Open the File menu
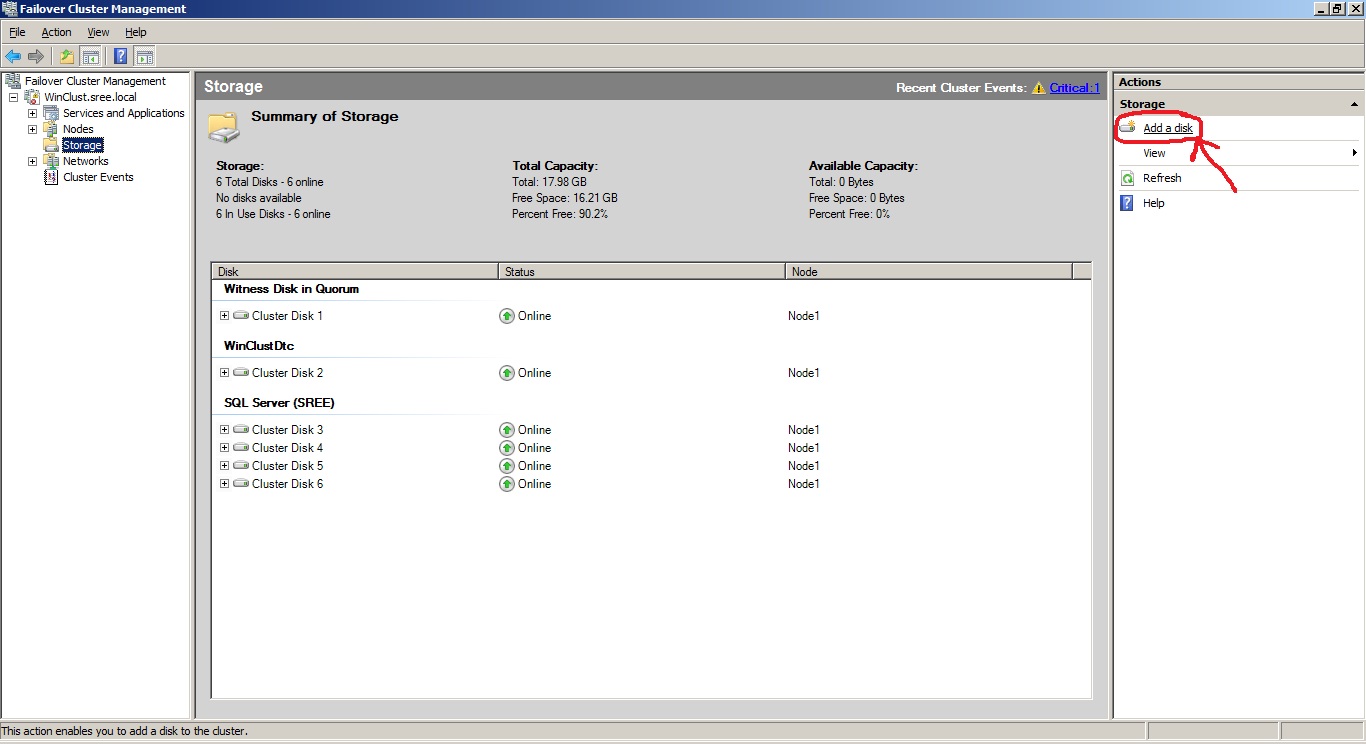This screenshot has width=1366, height=744. click(17, 32)
